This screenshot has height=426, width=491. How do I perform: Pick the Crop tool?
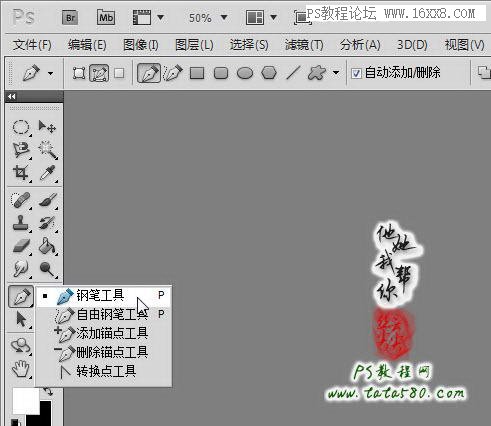tap(21, 173)
